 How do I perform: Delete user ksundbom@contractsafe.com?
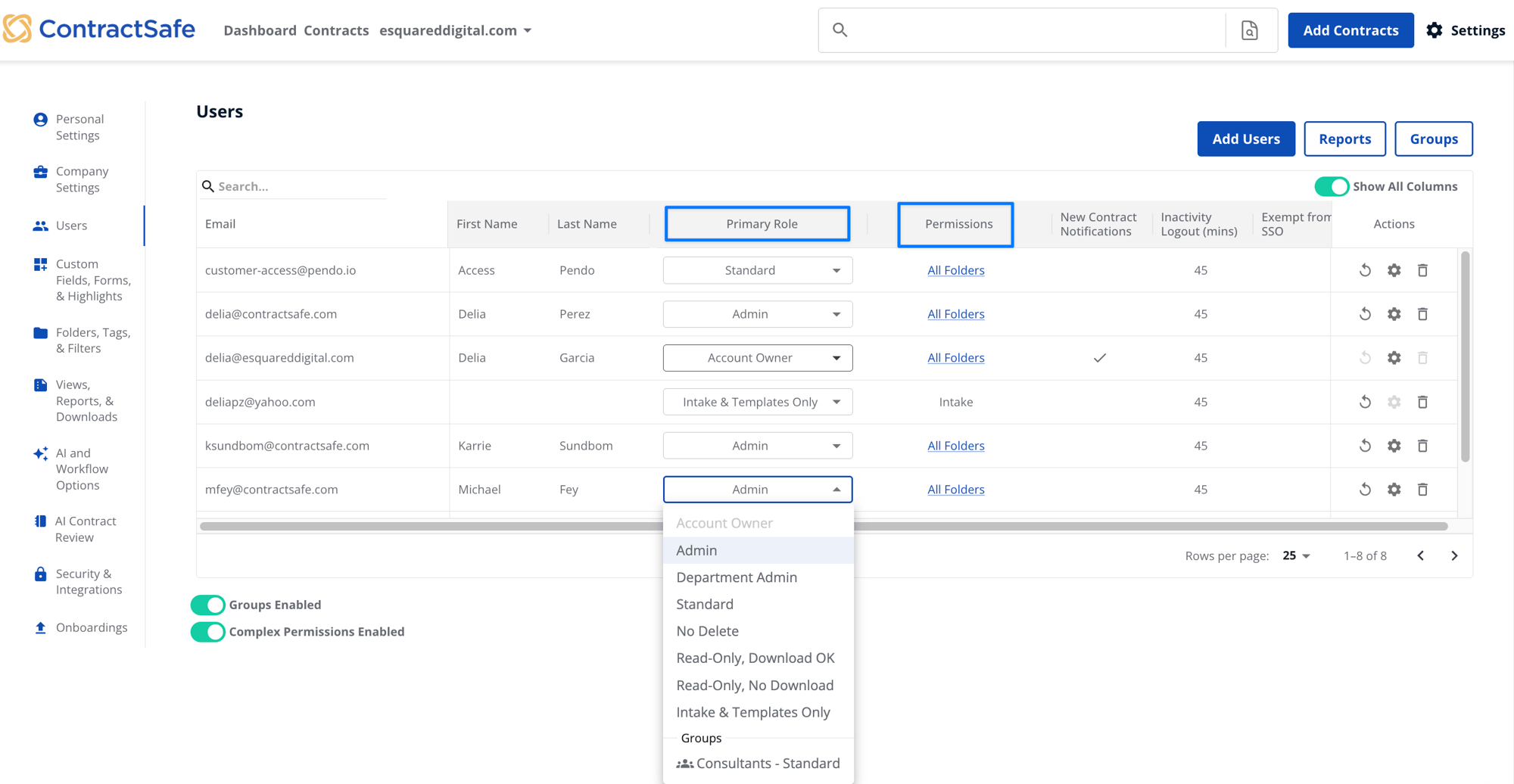click(1422, 446)
